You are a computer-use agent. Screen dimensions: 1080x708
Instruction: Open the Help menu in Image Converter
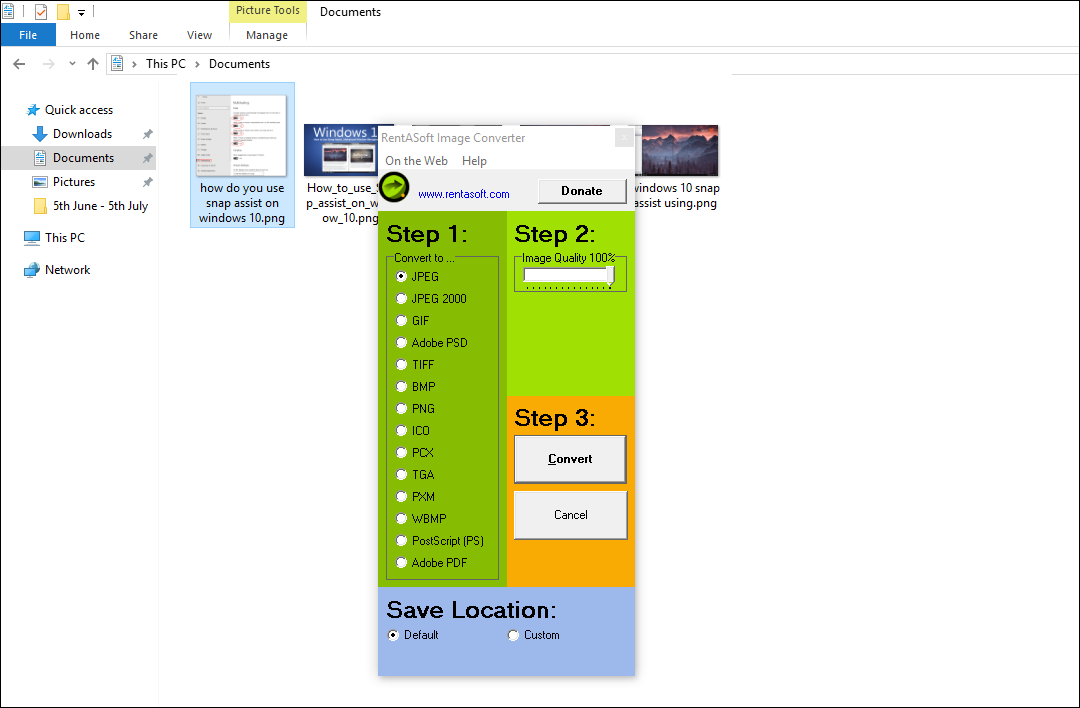click(475, 161)
